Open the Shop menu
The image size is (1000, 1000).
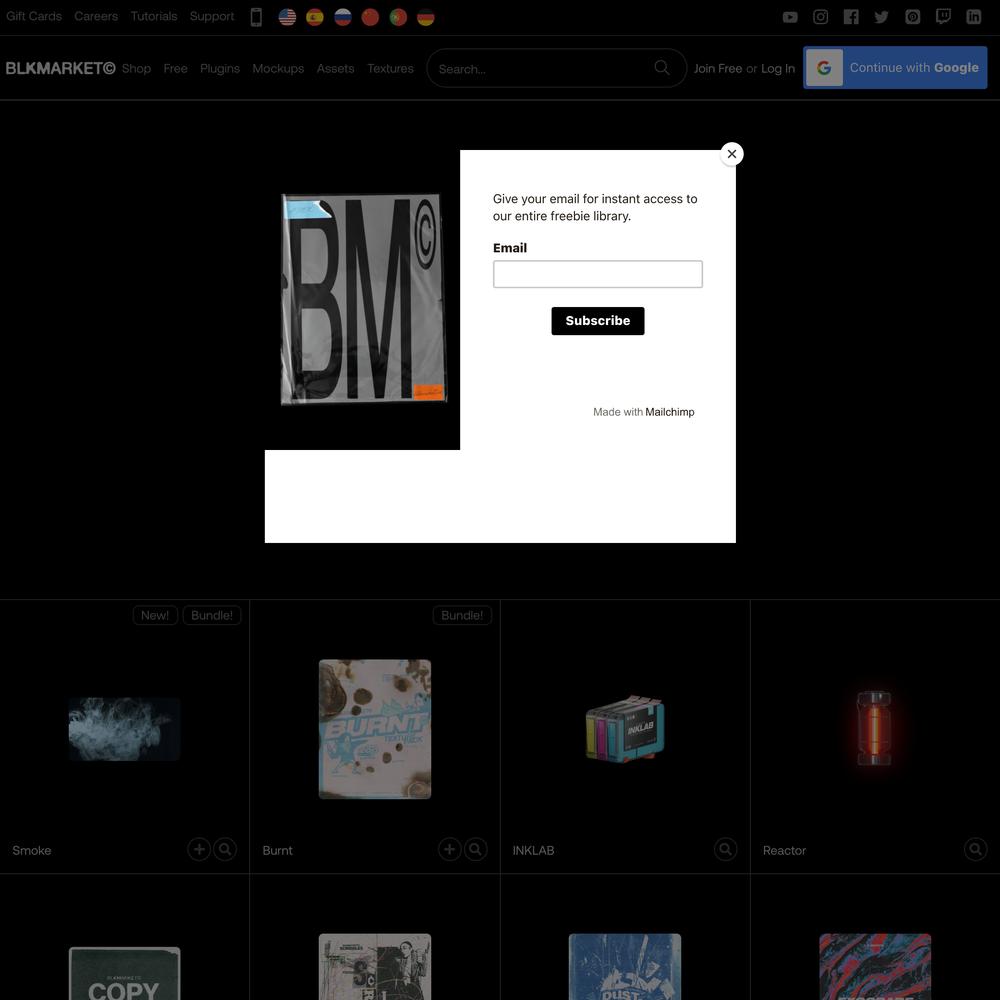click(x=136, y=68)
